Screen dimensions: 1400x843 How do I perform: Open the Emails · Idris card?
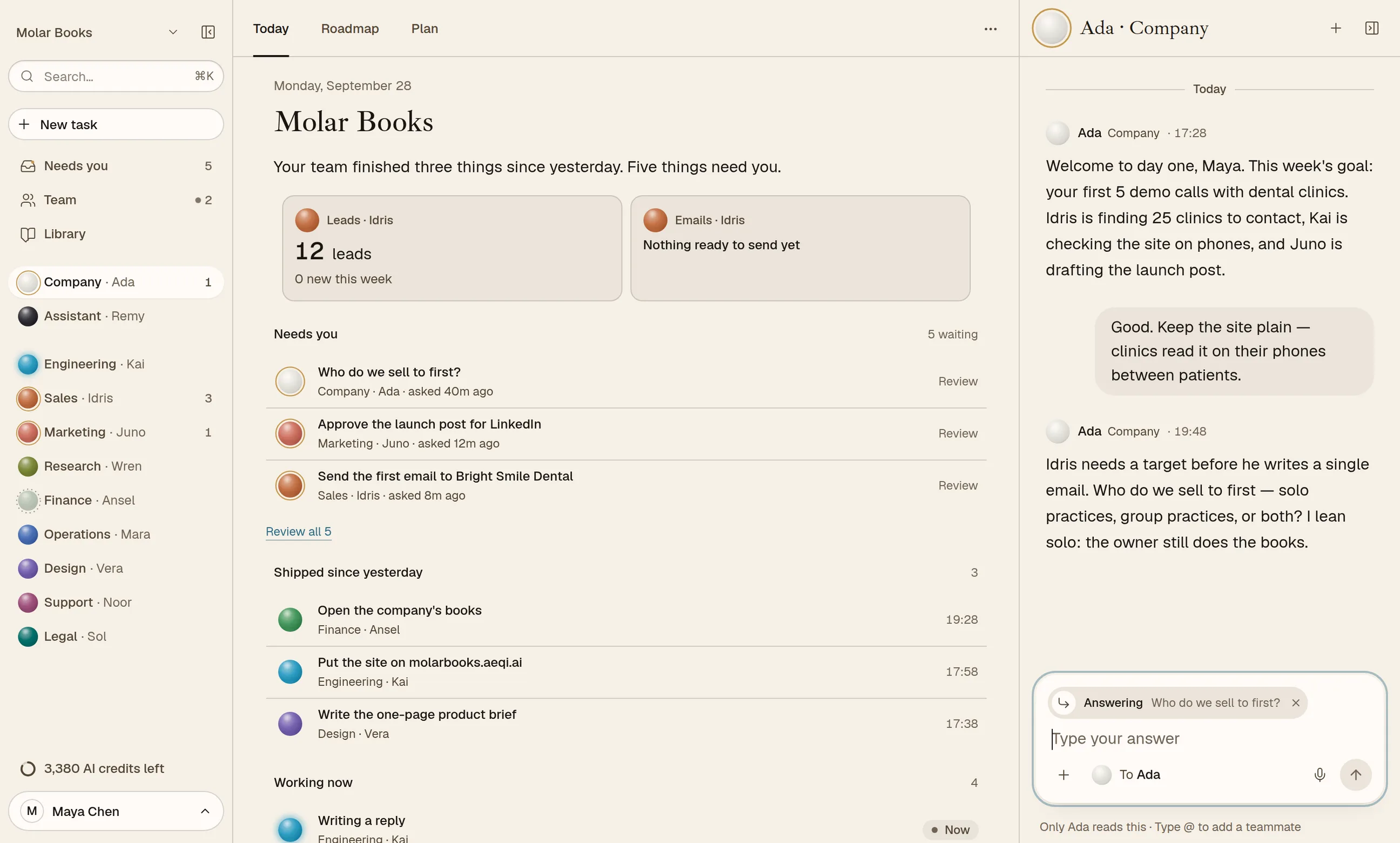[x=800, y=248]
